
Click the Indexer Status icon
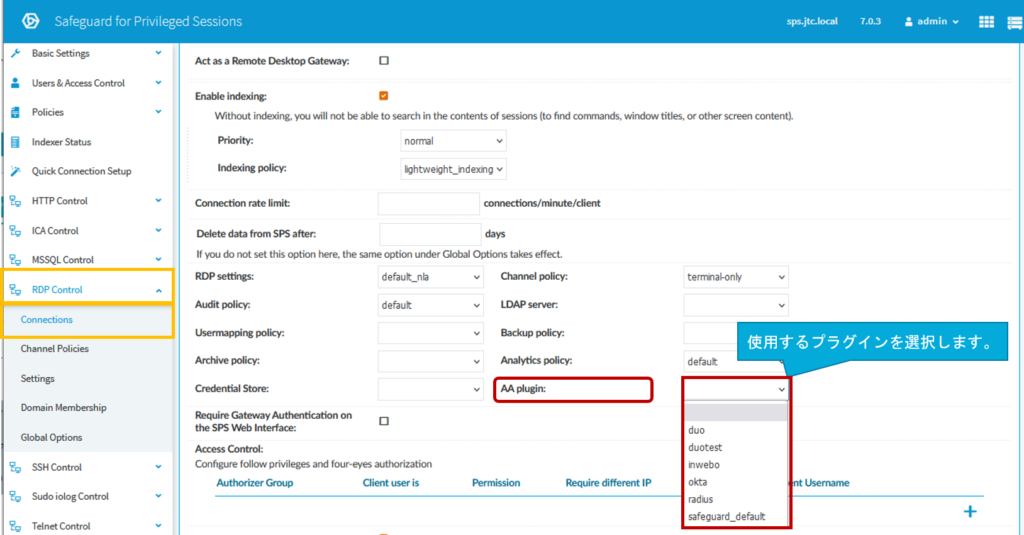point(16,142)
